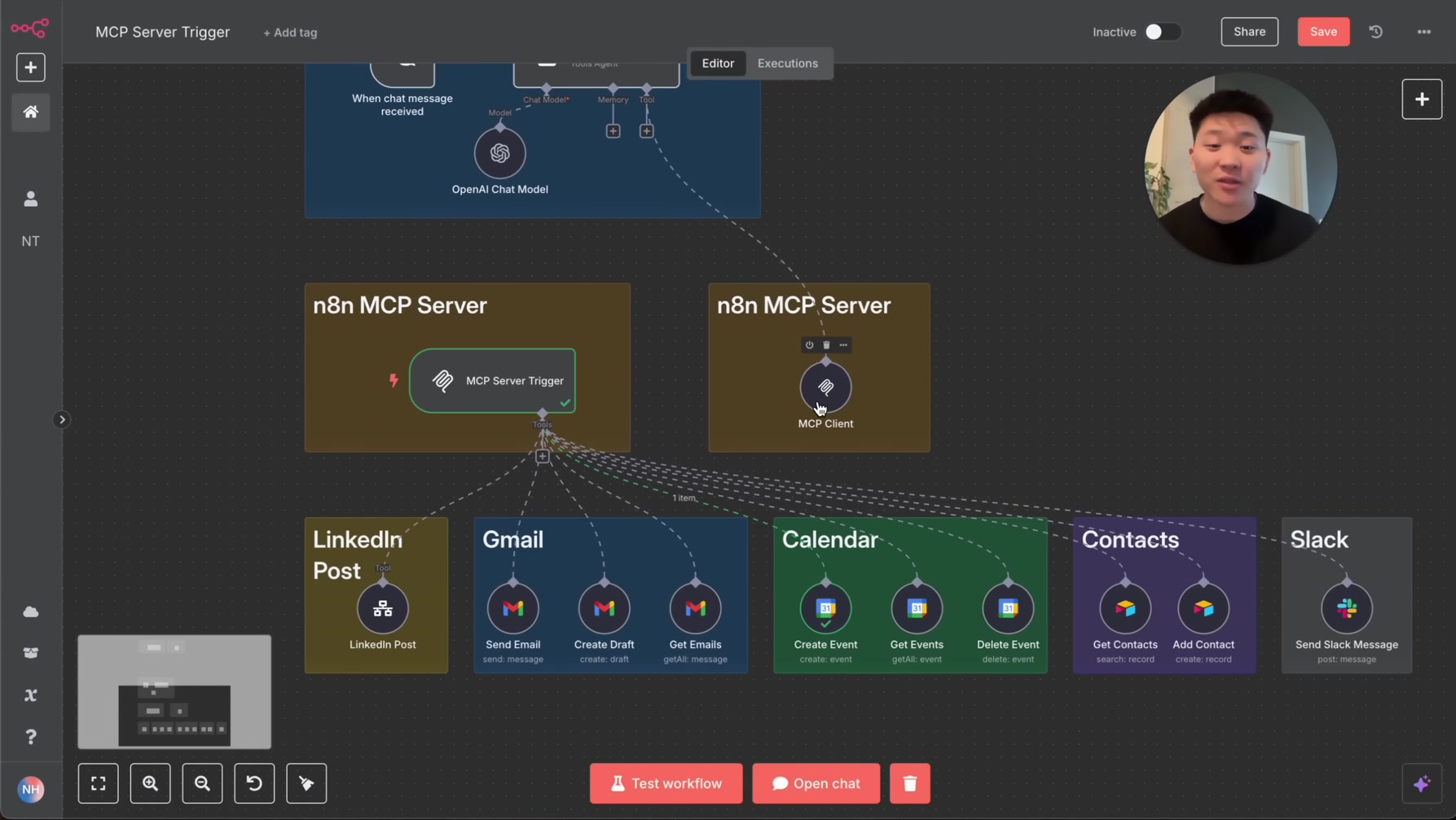The width and height of the screenshot is (1456, 820).
Task: Open the Home sidebar icon
Action: [31, 112]
